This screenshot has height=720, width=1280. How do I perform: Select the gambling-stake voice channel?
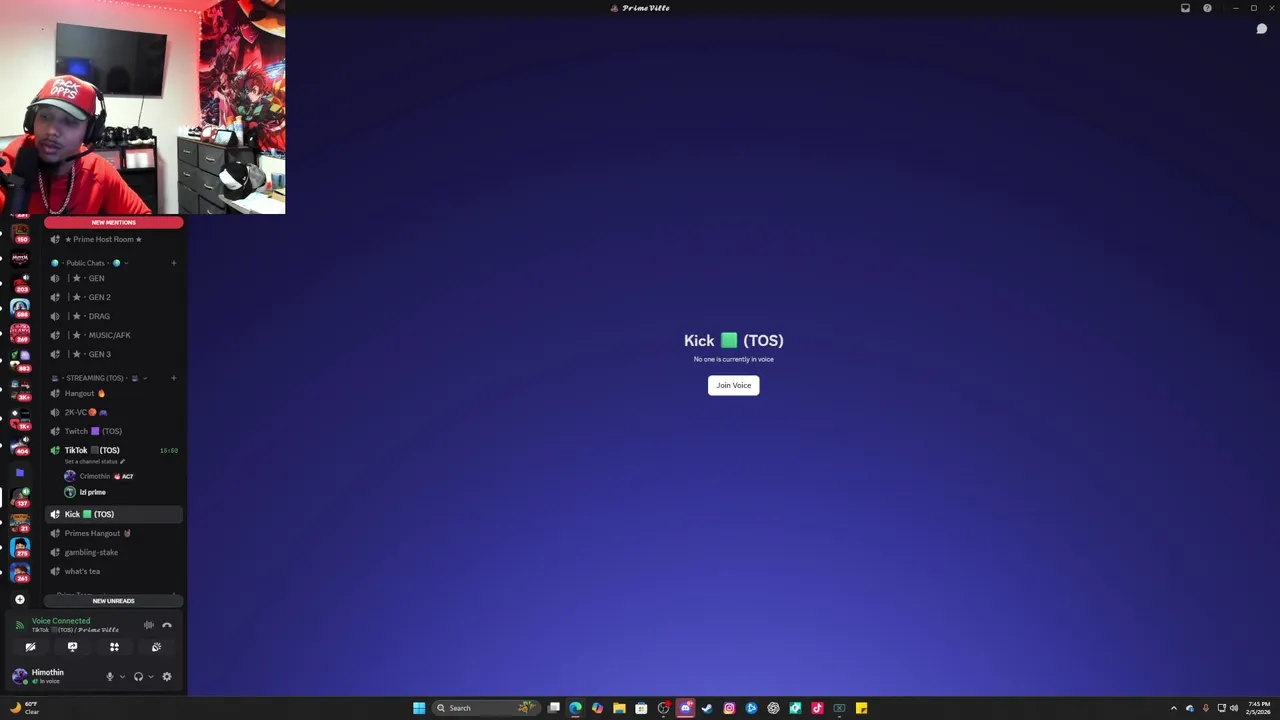coord(113,552)
